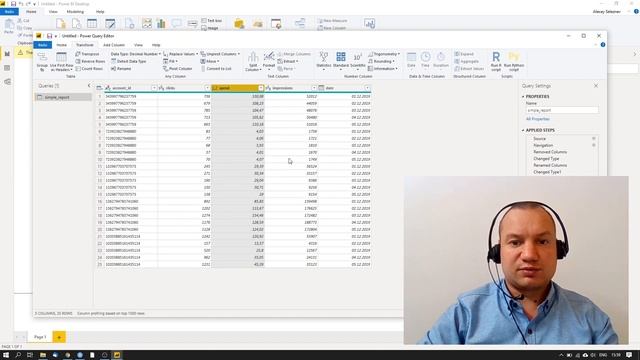Open the Rounding dropdown
The height and width of the screenshot is (360, 640).
pos(381,61)
